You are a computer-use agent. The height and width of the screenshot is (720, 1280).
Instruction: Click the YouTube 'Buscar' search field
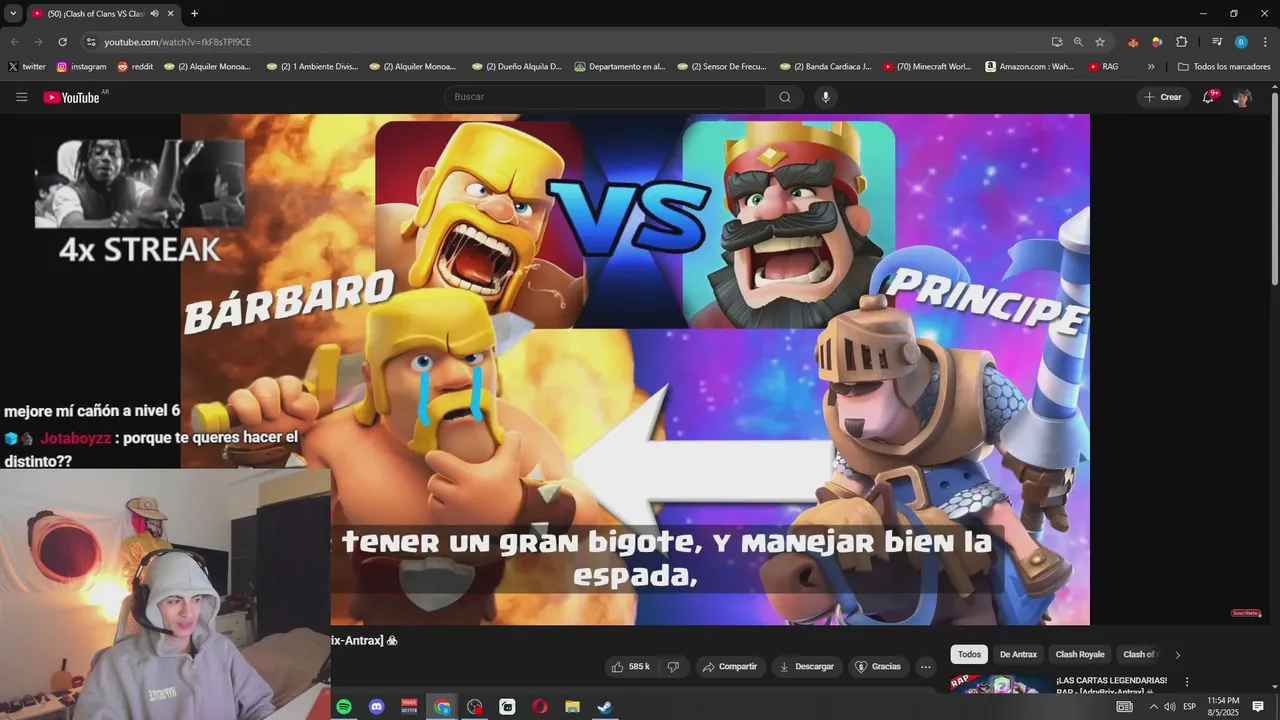[x=605, y=97]
